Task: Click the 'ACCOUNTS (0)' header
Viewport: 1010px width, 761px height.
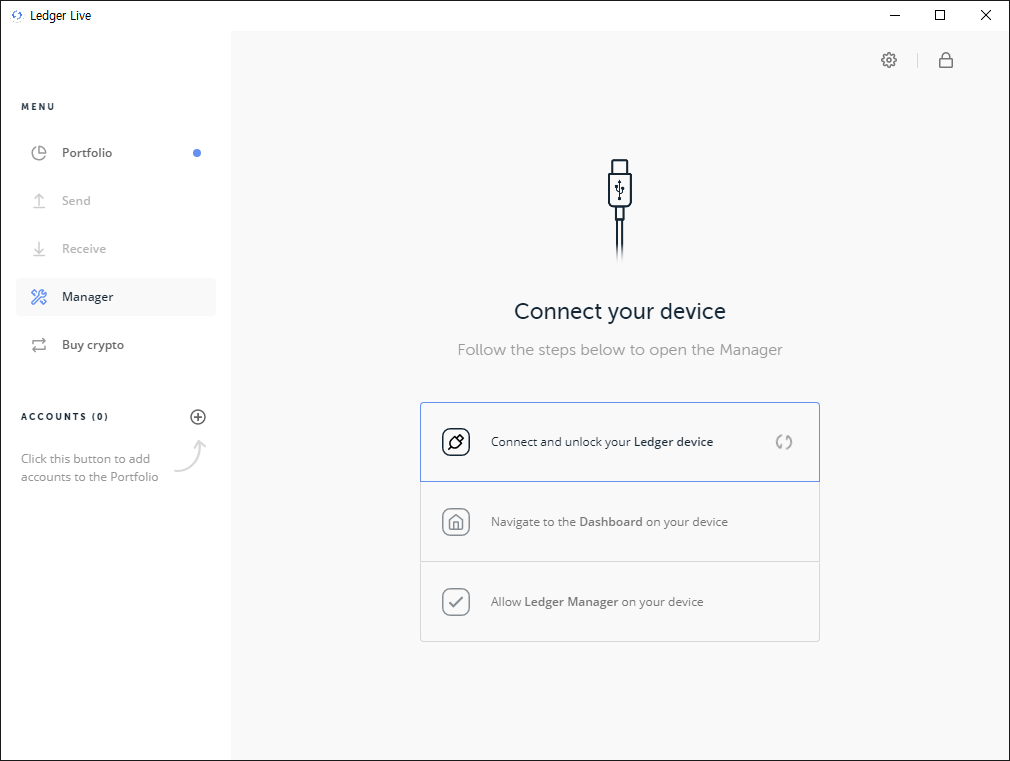Action: click(x=64, y=417)
